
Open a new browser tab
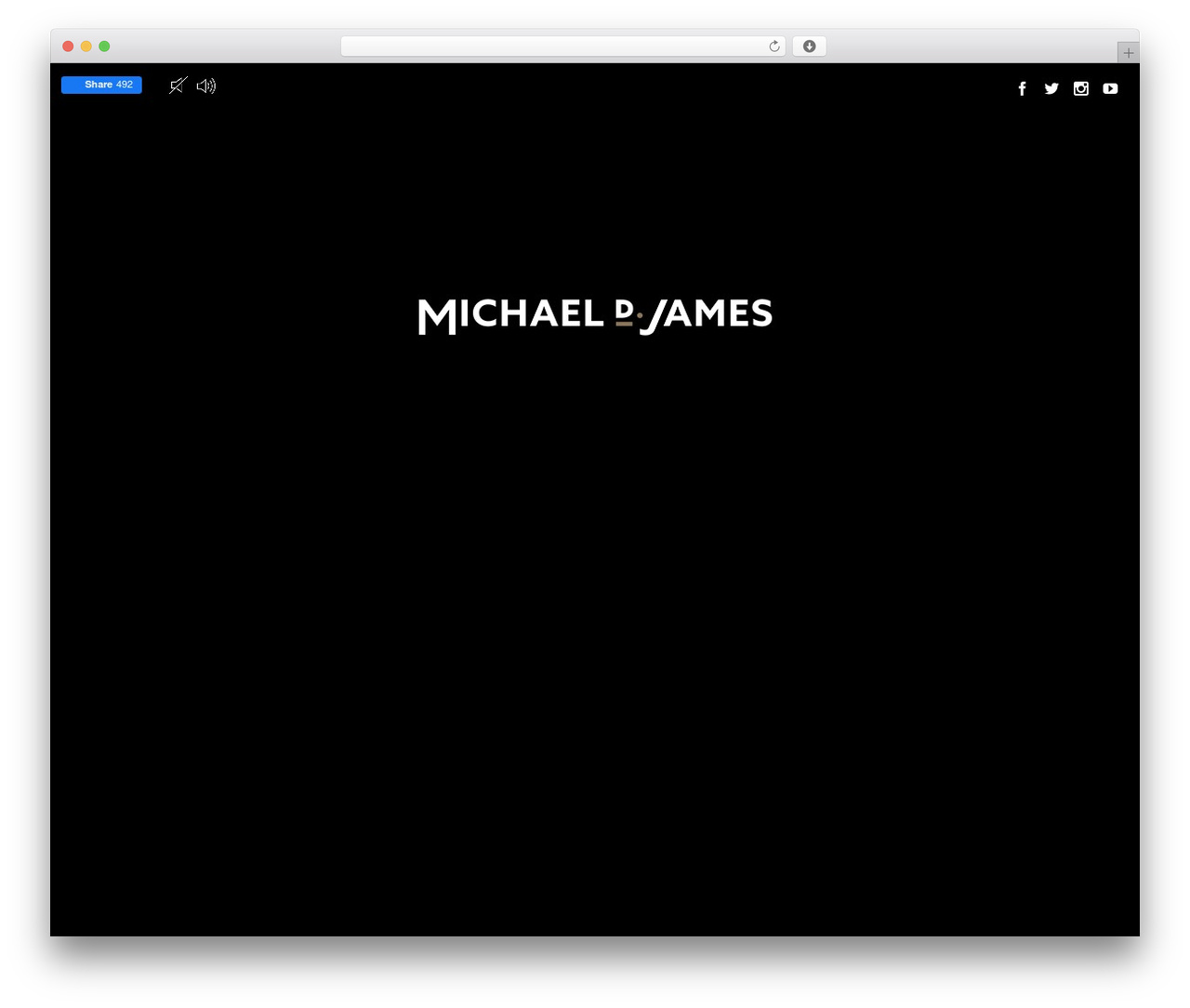(x=1128, y=53)
